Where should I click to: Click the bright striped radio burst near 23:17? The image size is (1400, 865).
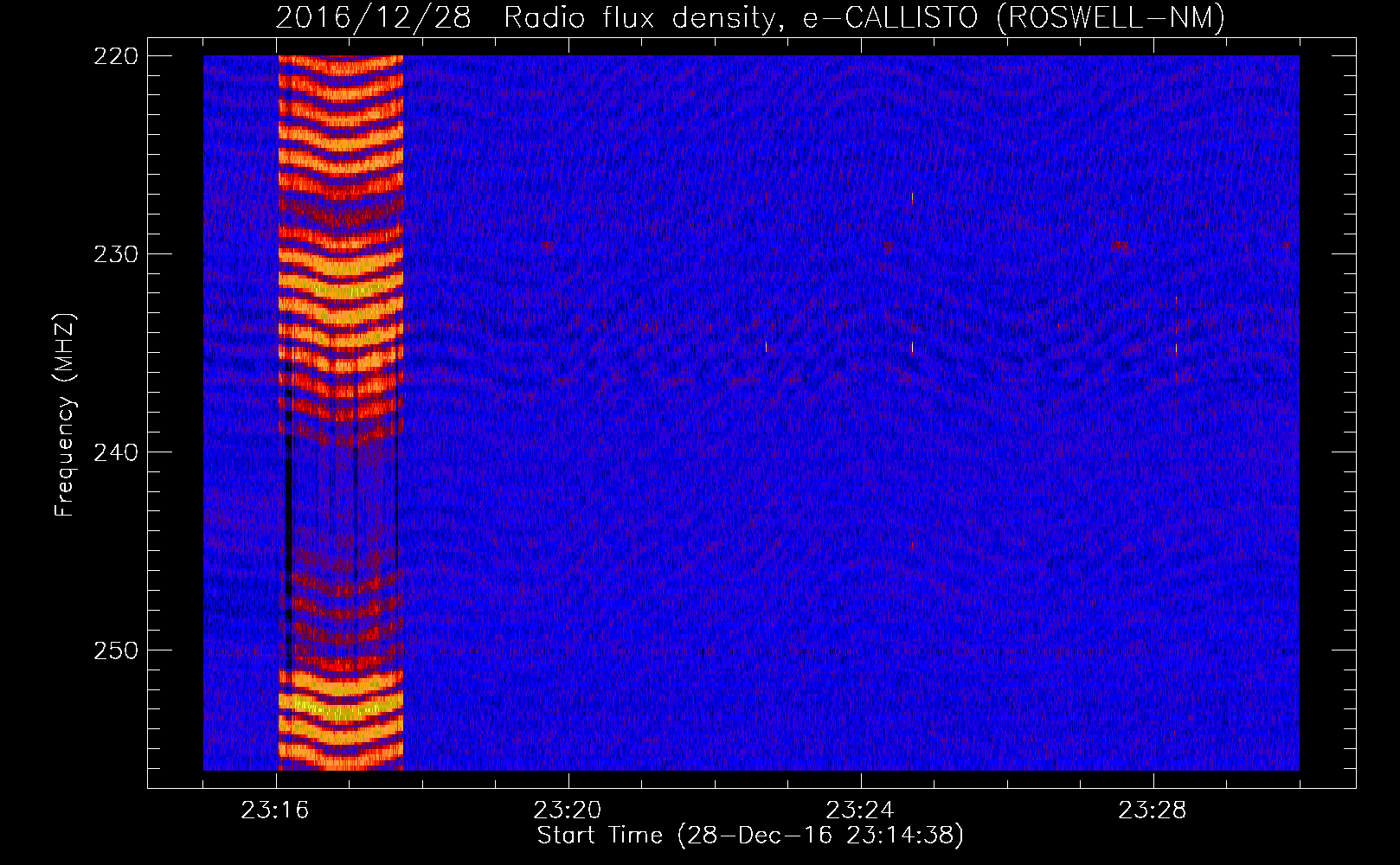coord(341,413)
